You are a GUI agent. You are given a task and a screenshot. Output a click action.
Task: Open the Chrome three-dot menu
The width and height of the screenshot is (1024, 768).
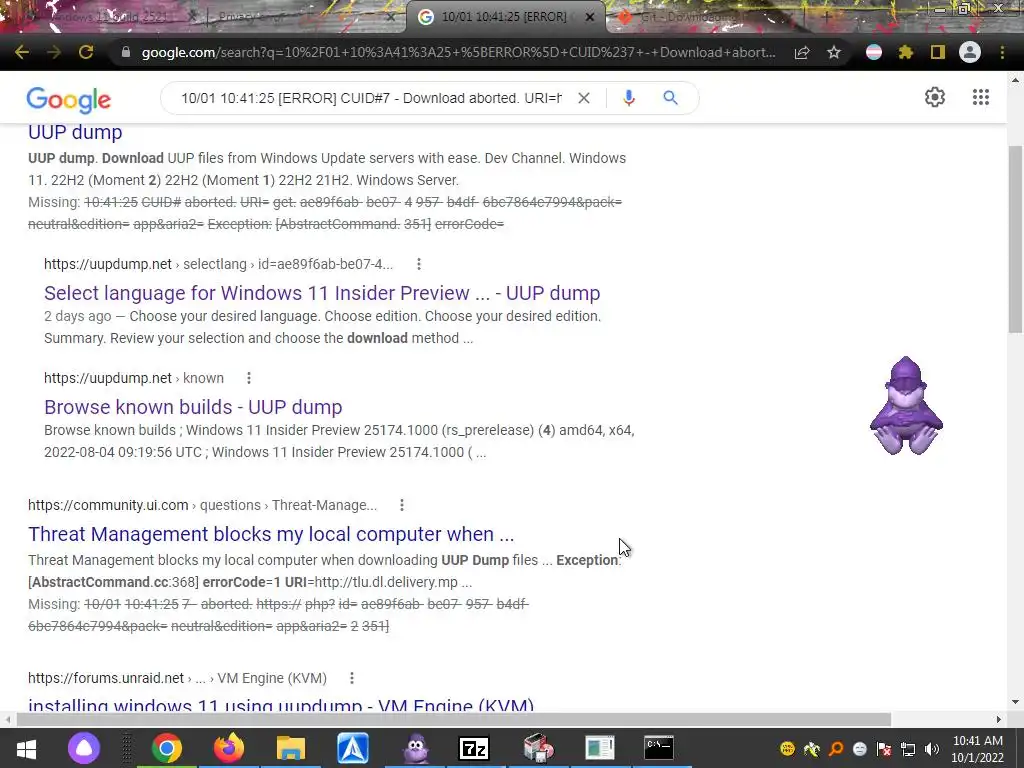1002,52
